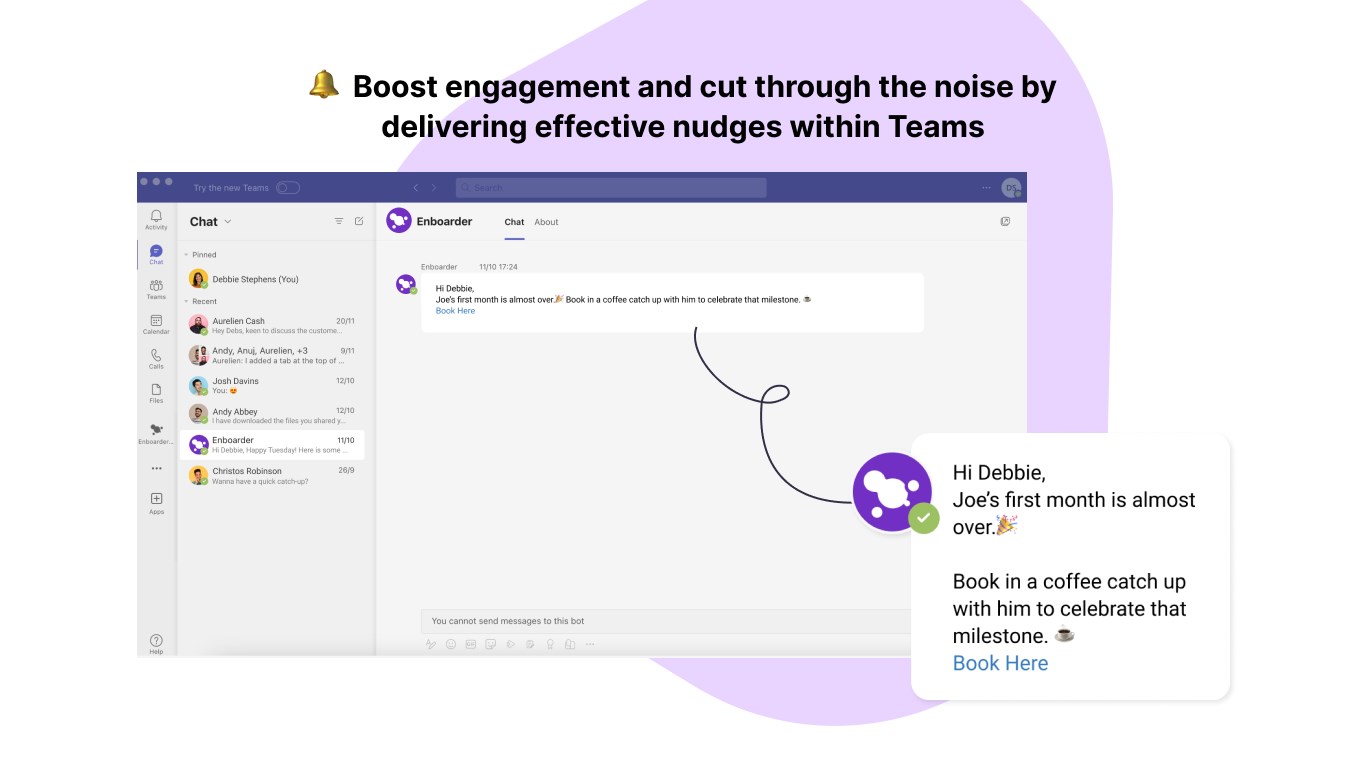Click the Enboarder avatar beside the message
The image size is (1366, 768).
tap(406, 284)
